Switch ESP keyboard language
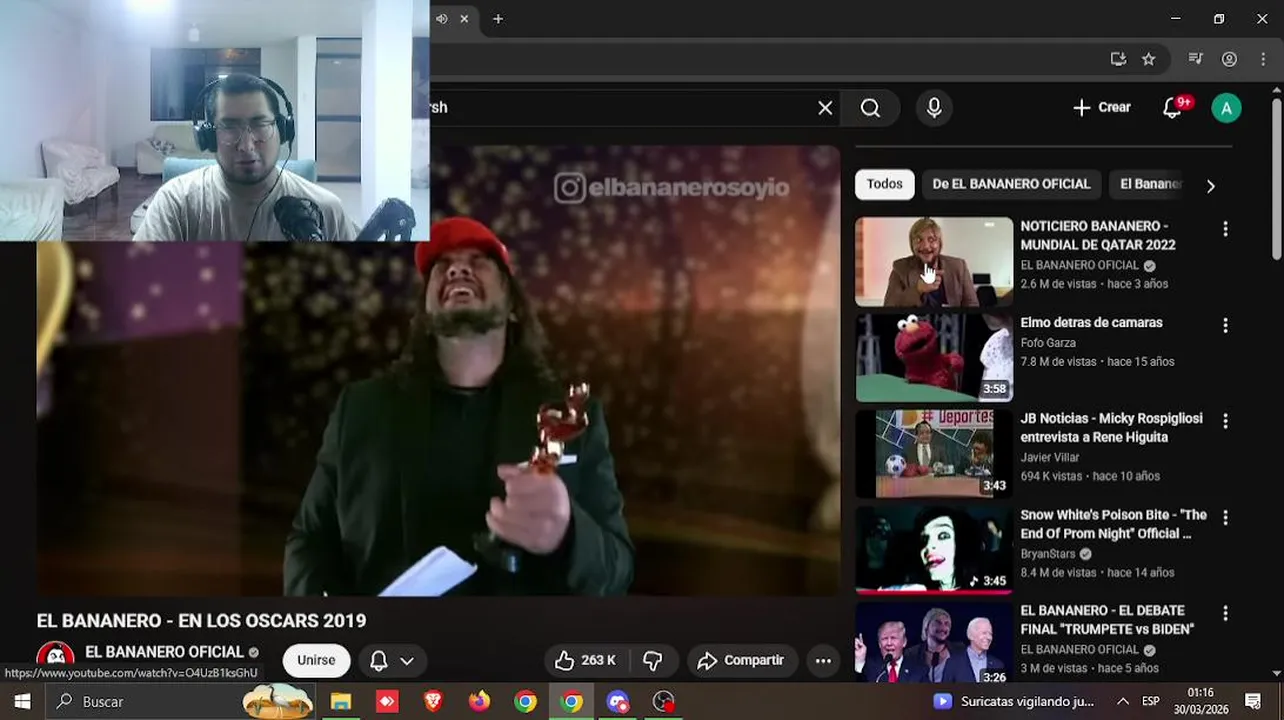This screenshot has width=1284, height=720. 1151,701
